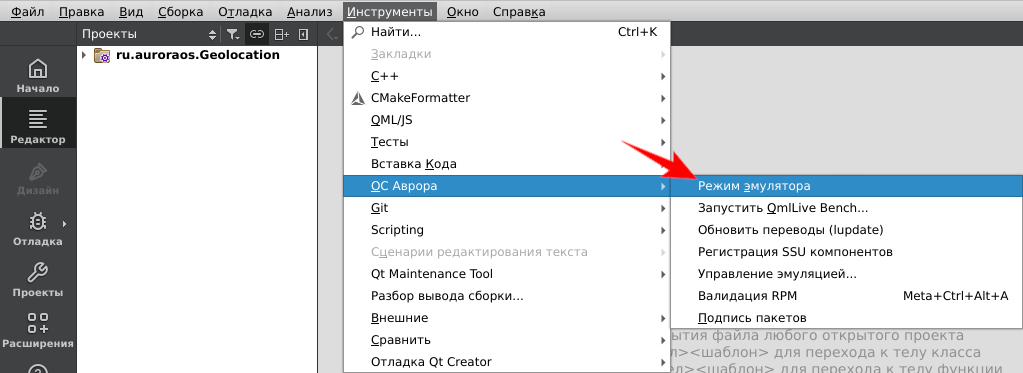Click the split panel icon in Projects header
This screenshot has width=1023, height=373.
[281, 34]
